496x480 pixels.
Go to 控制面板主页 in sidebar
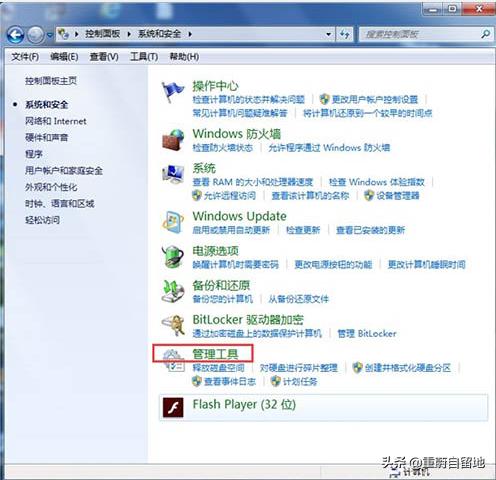[51, 81]
